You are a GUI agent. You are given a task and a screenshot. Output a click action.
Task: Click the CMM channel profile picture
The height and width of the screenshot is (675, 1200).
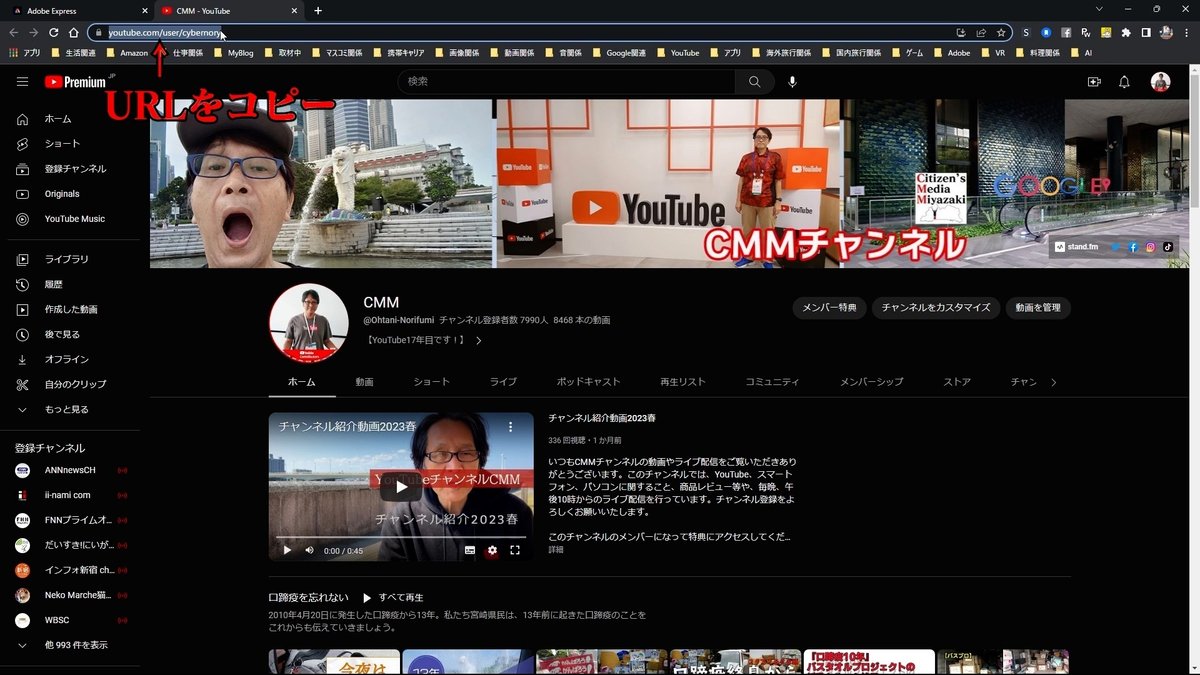tap(308, 322)
